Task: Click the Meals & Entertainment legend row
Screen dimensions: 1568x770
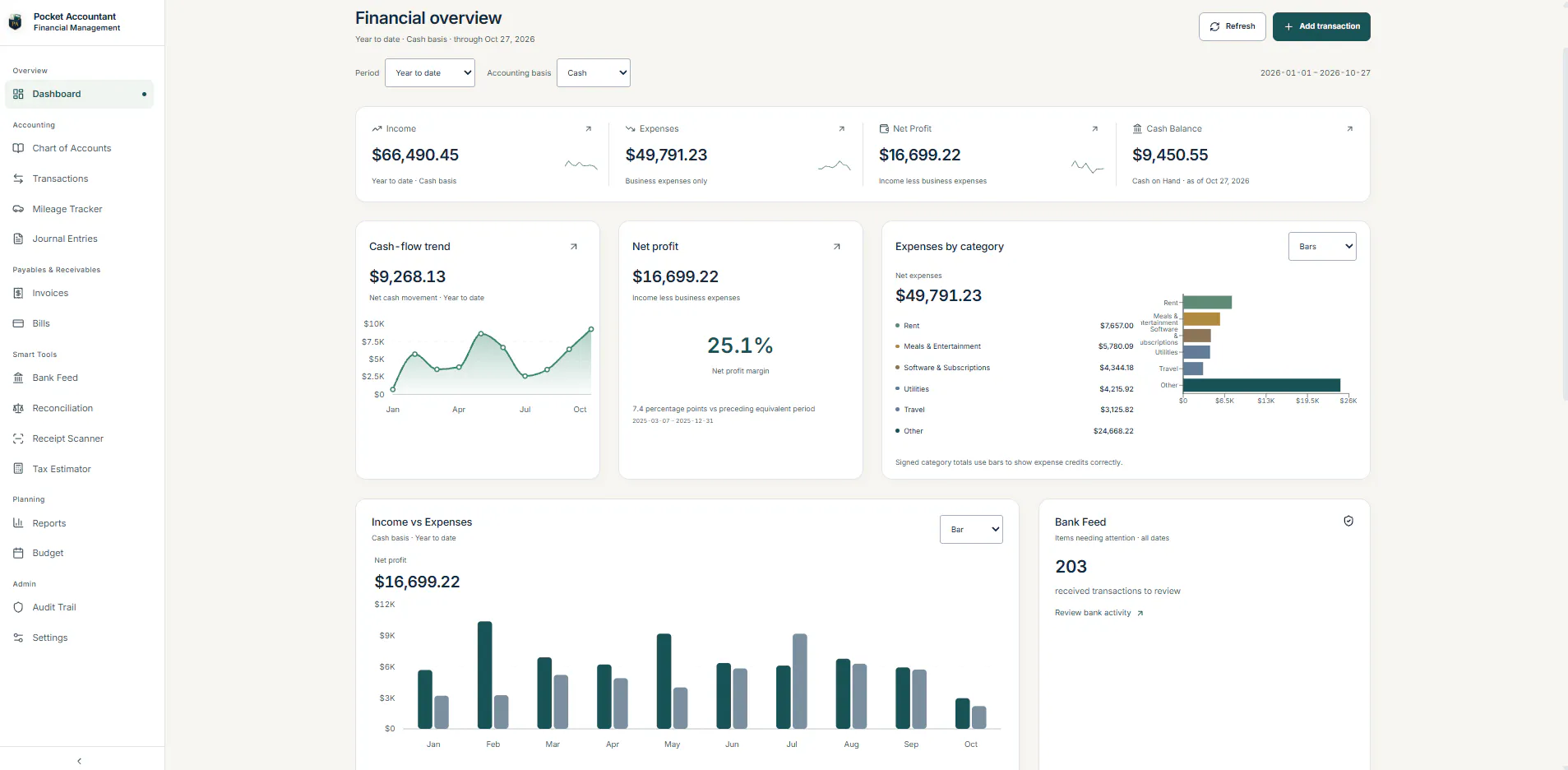Action: pyautogui.click(x=1015, y=346)
